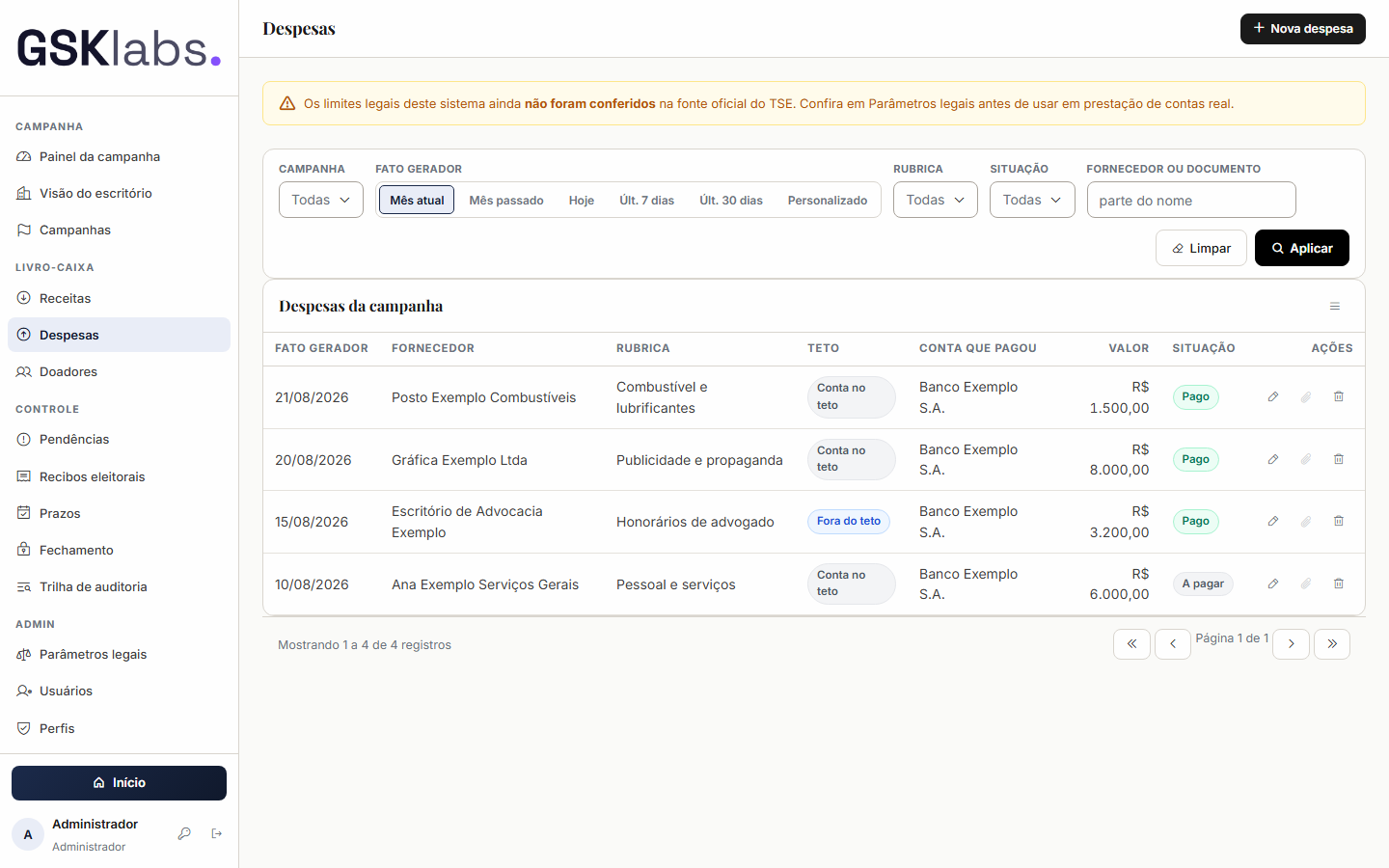This screenshot has width=1389, height=868.
Task: Select the Últ. 7 dias filter
Action: tap(647, 201)
